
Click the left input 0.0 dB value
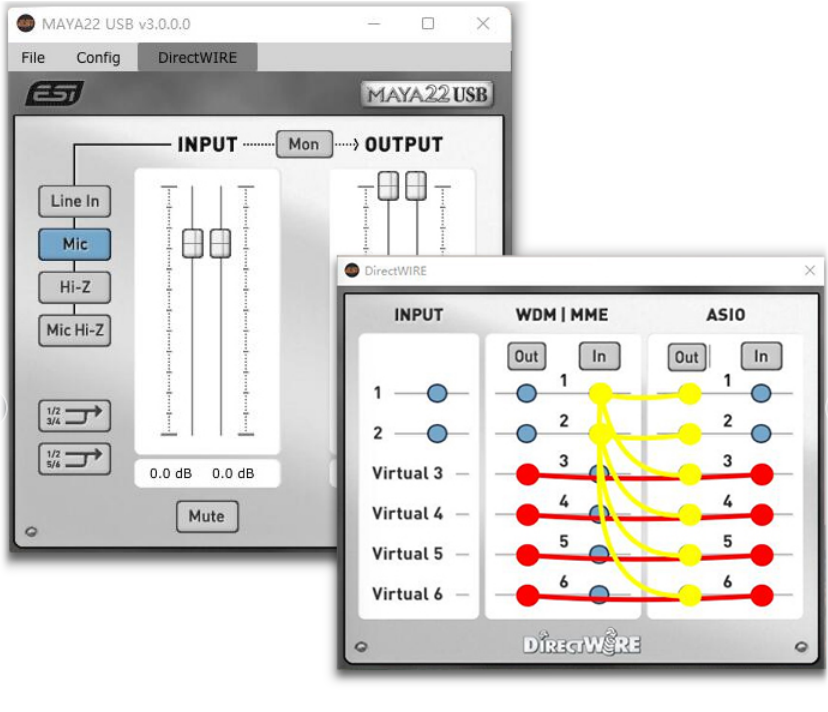[171, 473]
